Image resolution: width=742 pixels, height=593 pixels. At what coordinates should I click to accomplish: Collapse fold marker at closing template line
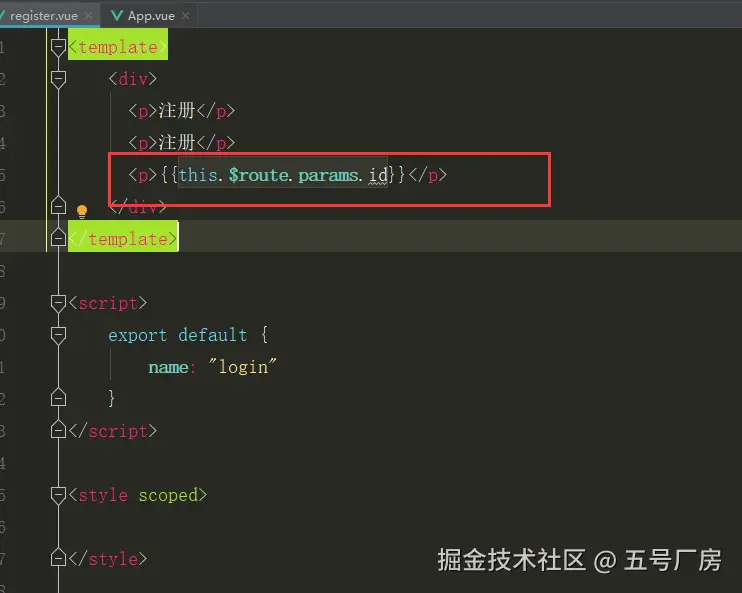coord(58,237)
